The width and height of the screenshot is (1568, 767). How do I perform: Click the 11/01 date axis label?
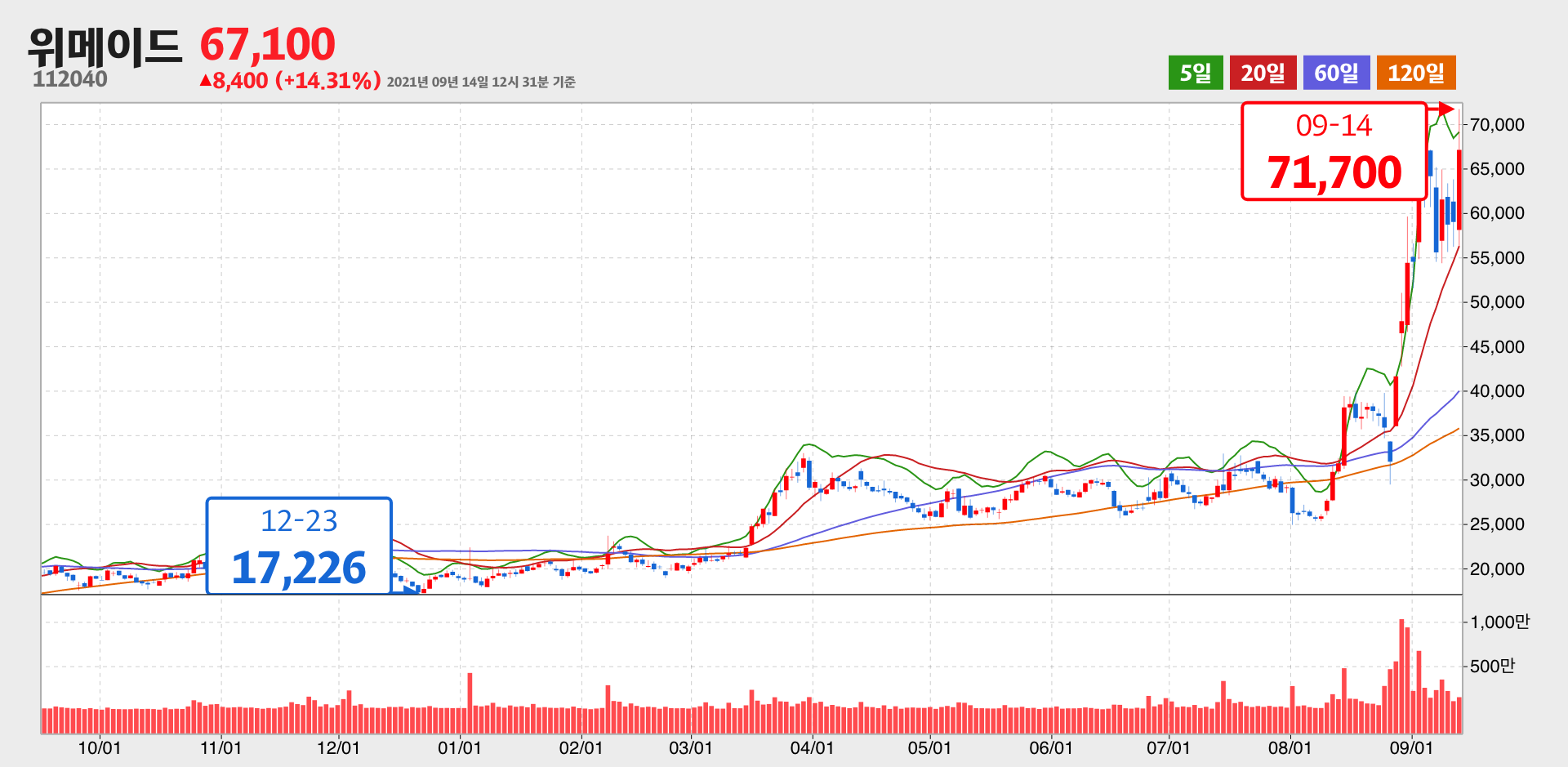(220, 747)
